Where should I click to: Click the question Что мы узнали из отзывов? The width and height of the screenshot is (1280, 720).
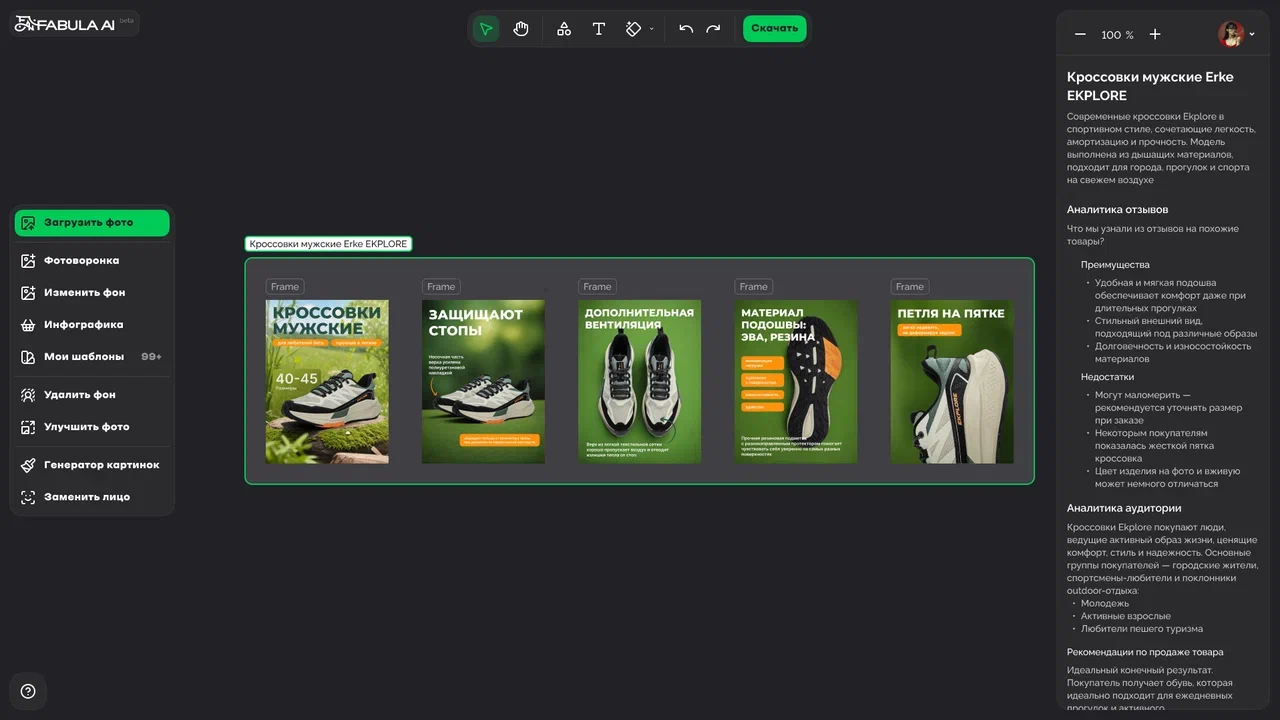pos(1153,235)
